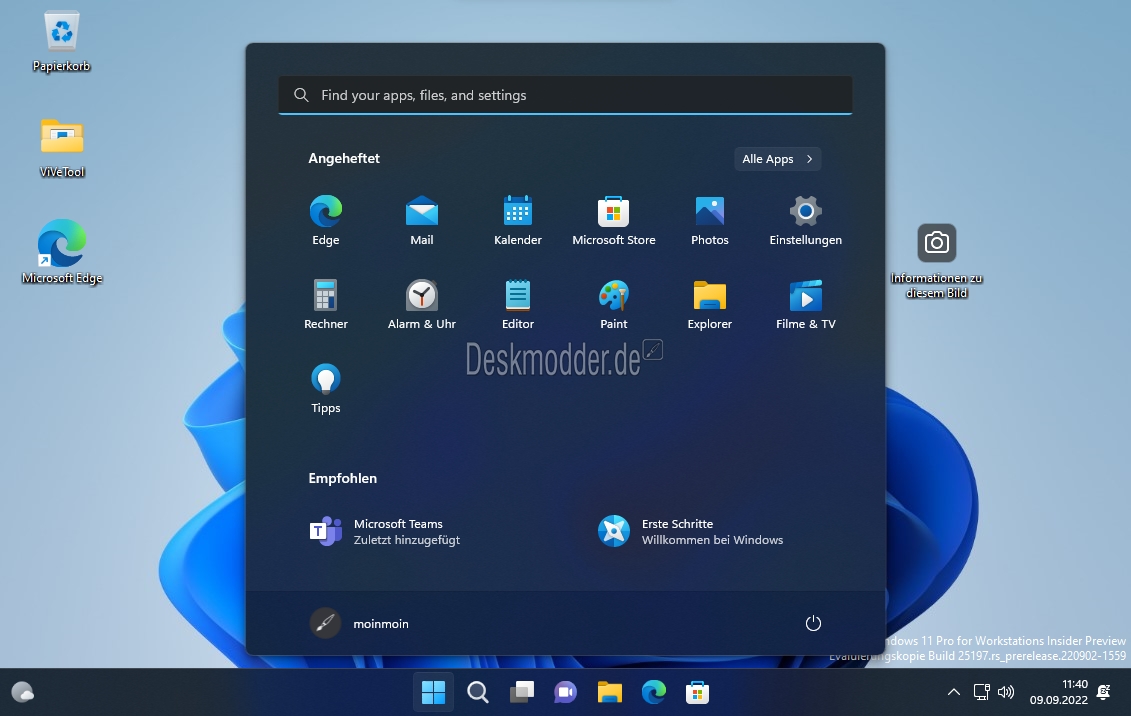The height and width of the screenshot is (716, 1131).
Task: Click Informationen zu diesem Bild icon
Action: (x=936, y=261)
